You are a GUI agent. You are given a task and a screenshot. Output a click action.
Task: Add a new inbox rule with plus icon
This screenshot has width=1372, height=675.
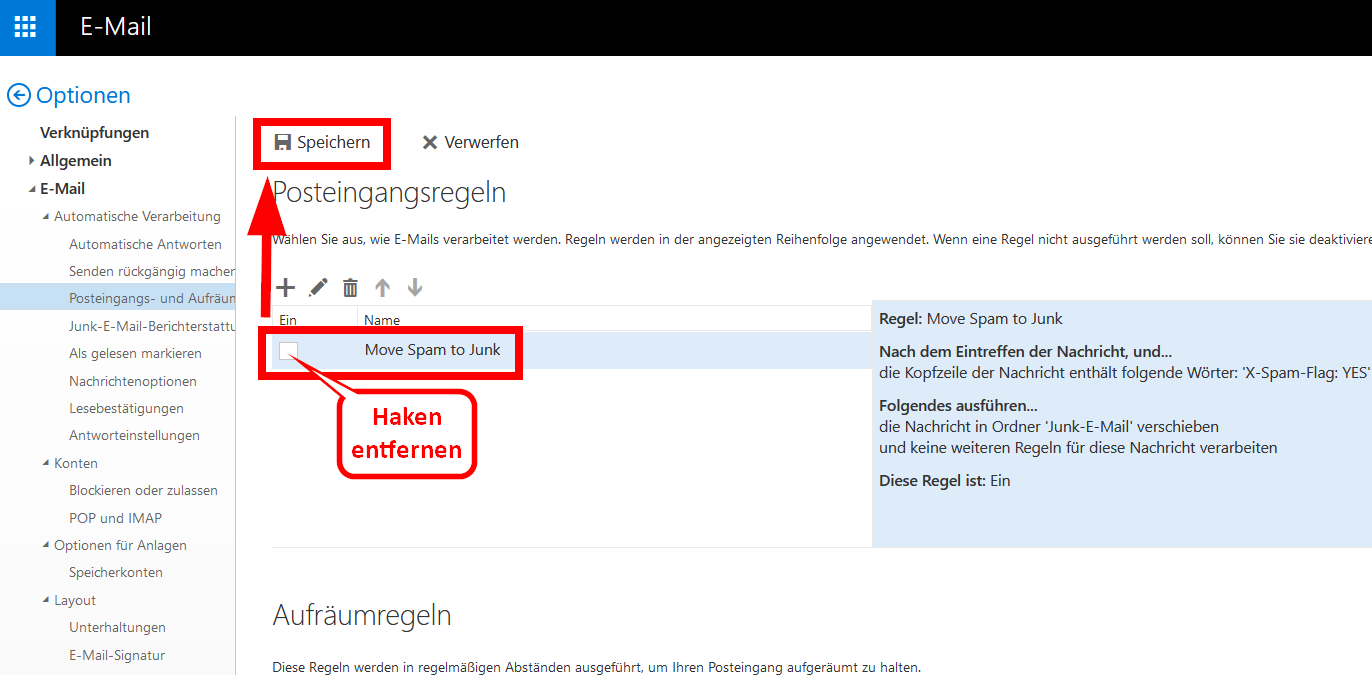[x=286, y=288]
